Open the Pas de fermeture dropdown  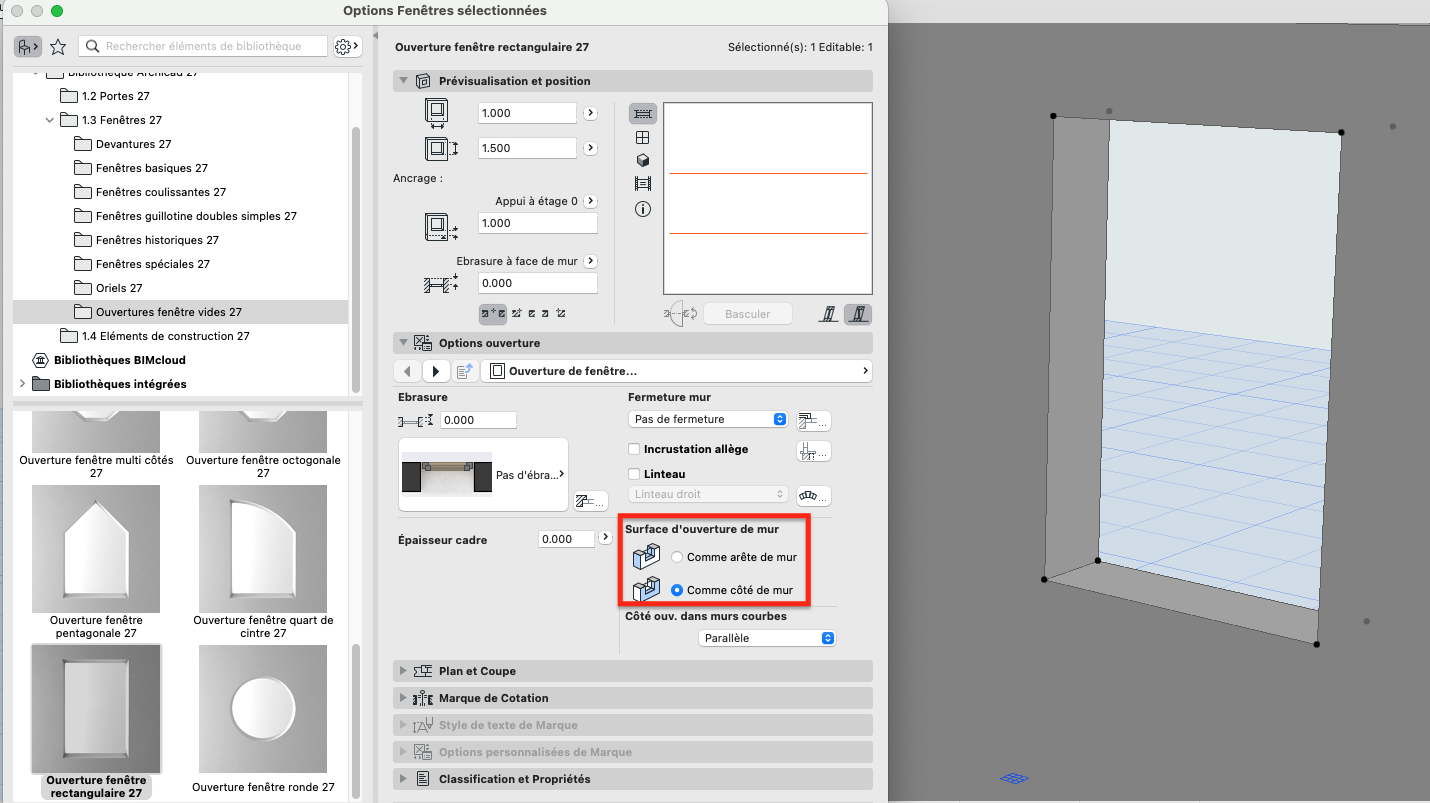pos(708,419)
